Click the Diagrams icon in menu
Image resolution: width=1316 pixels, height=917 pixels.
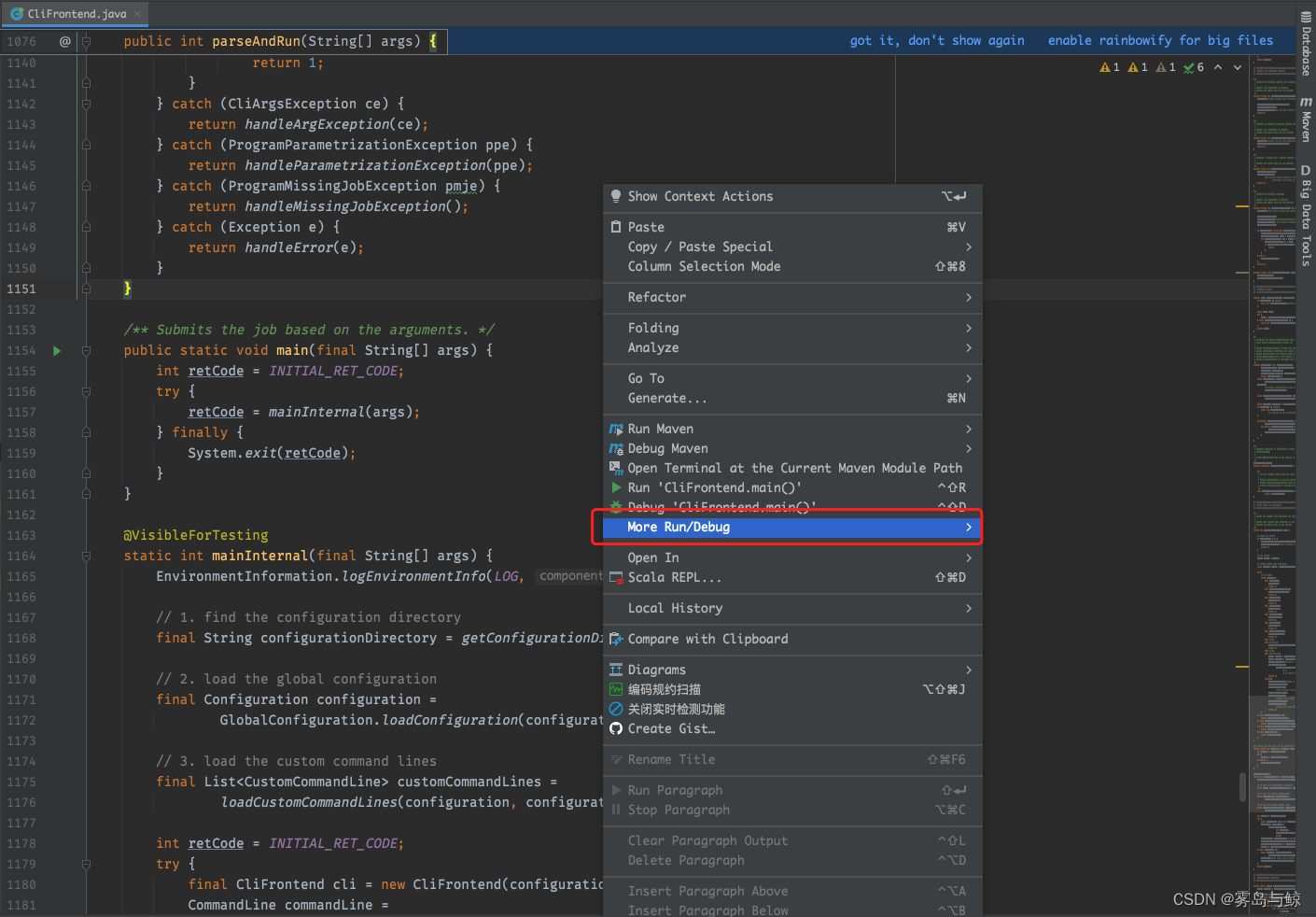pyautogui.click(x=616, y=670)
